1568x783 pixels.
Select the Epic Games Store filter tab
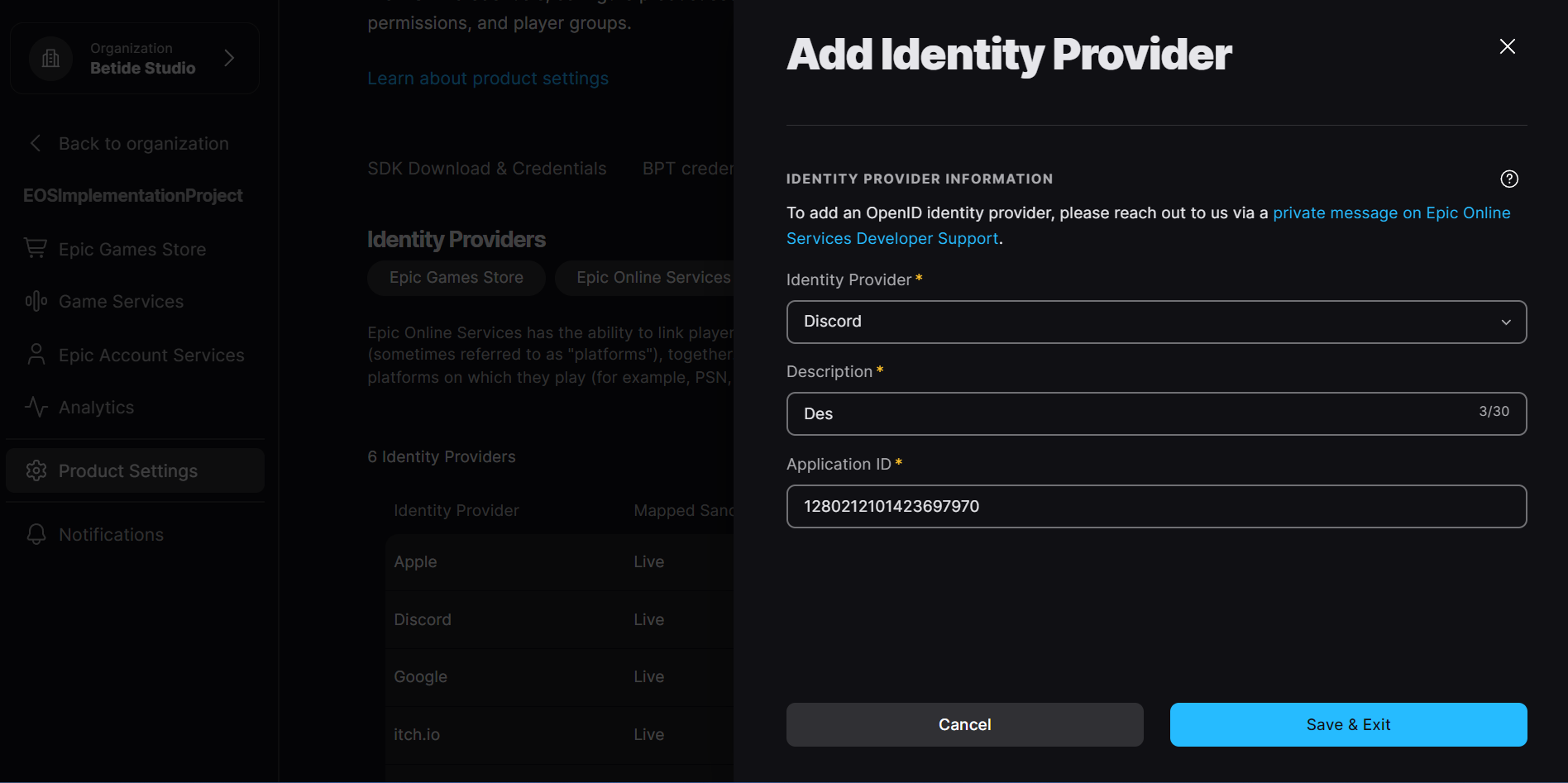456,278
